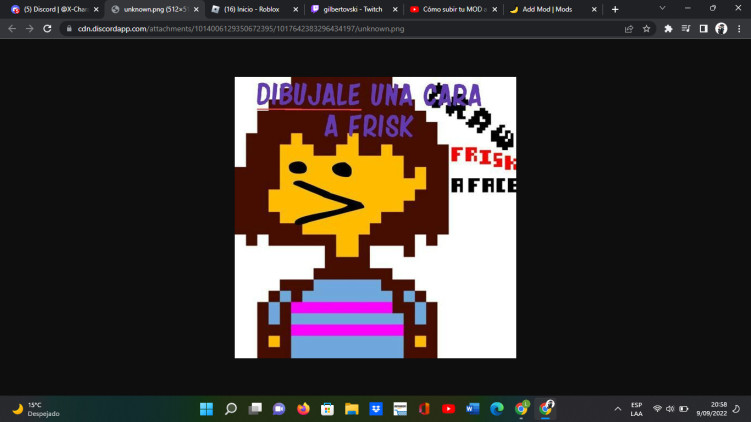Click the Frisk pixel art image
This screenshot has width=751, height=422.
click(x=376, y=217)
